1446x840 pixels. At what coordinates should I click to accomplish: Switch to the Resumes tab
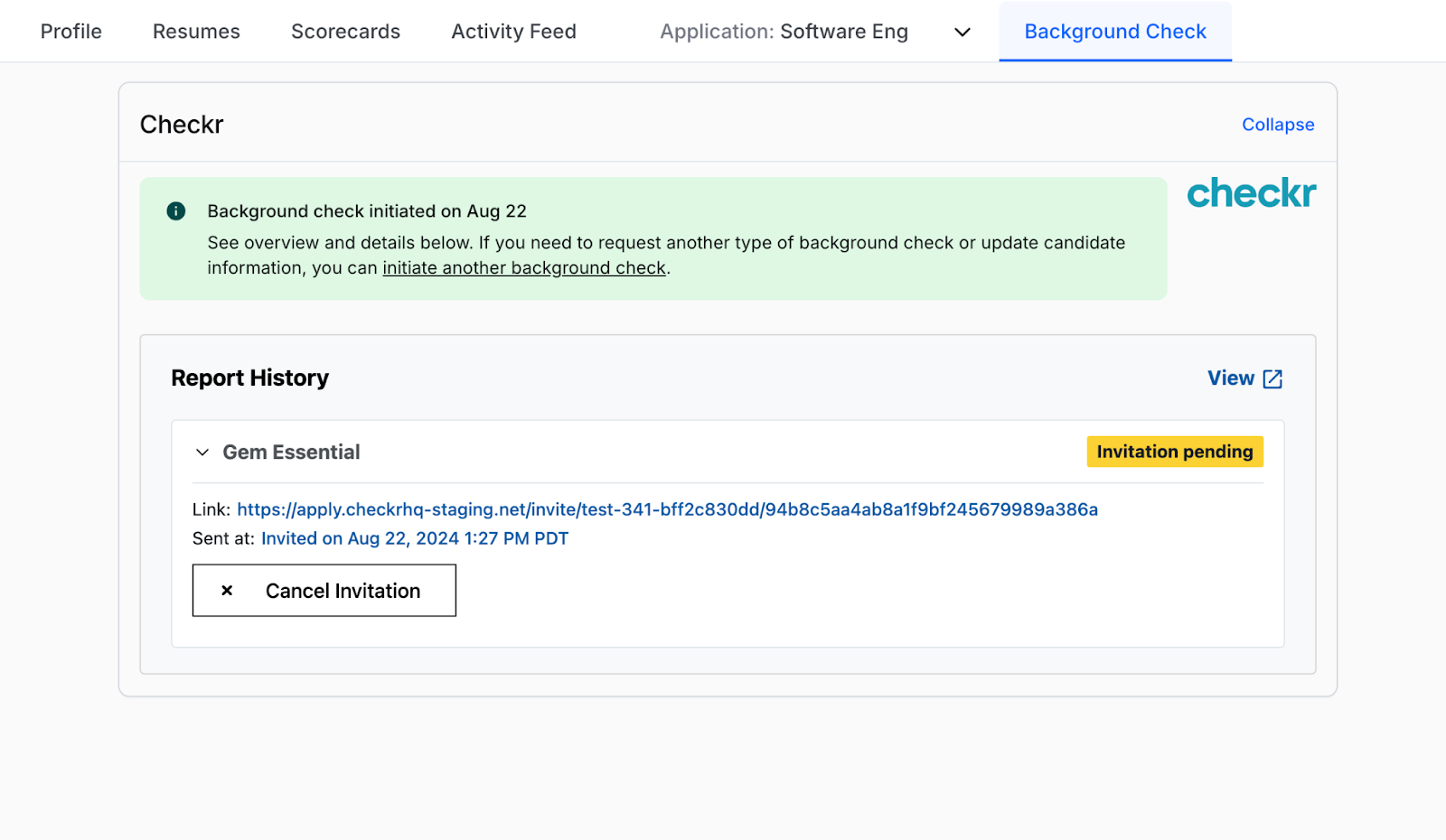(x=196, y=32)
